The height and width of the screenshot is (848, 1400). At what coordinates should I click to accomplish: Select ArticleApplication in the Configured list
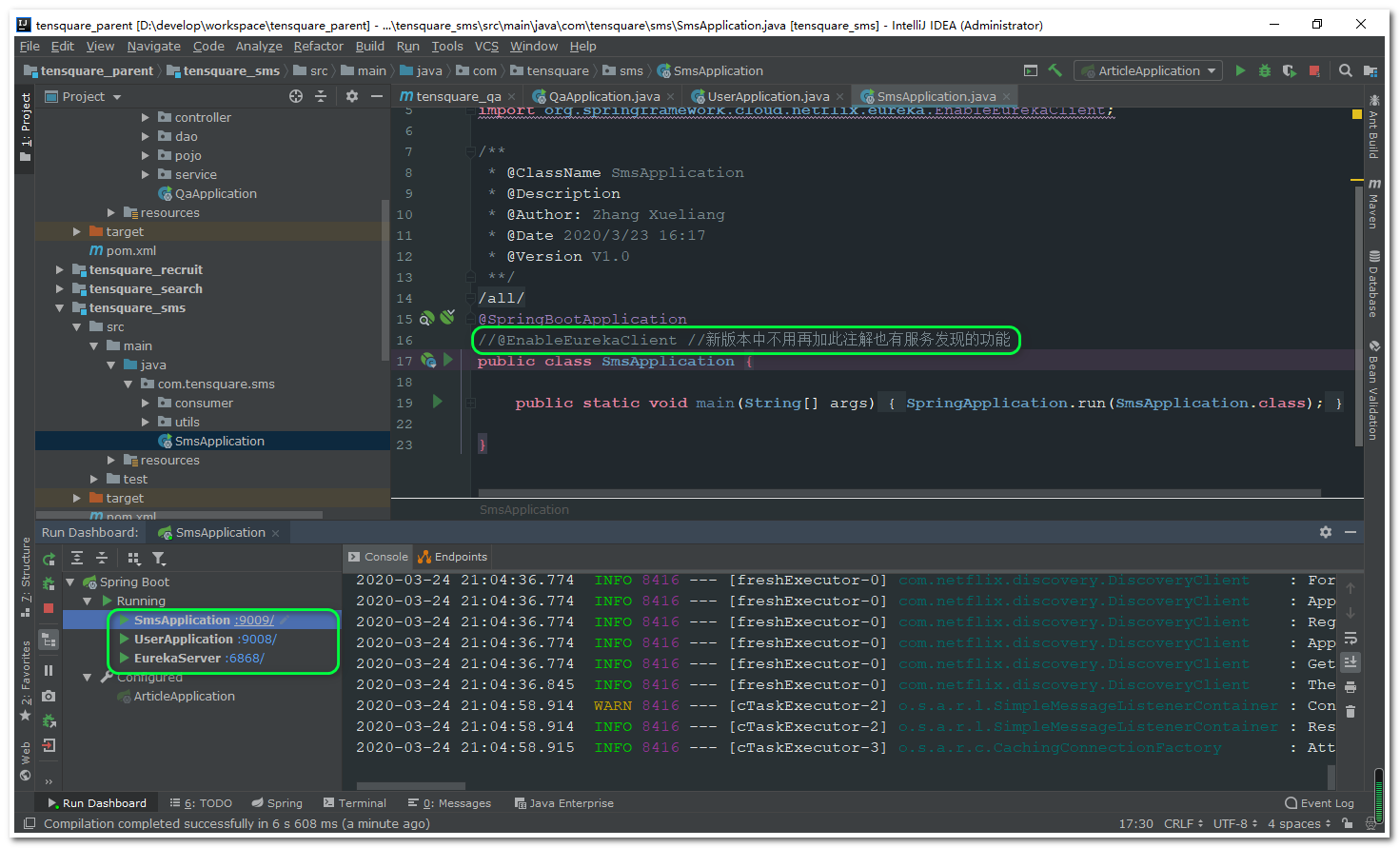click(x=184, y=696)
